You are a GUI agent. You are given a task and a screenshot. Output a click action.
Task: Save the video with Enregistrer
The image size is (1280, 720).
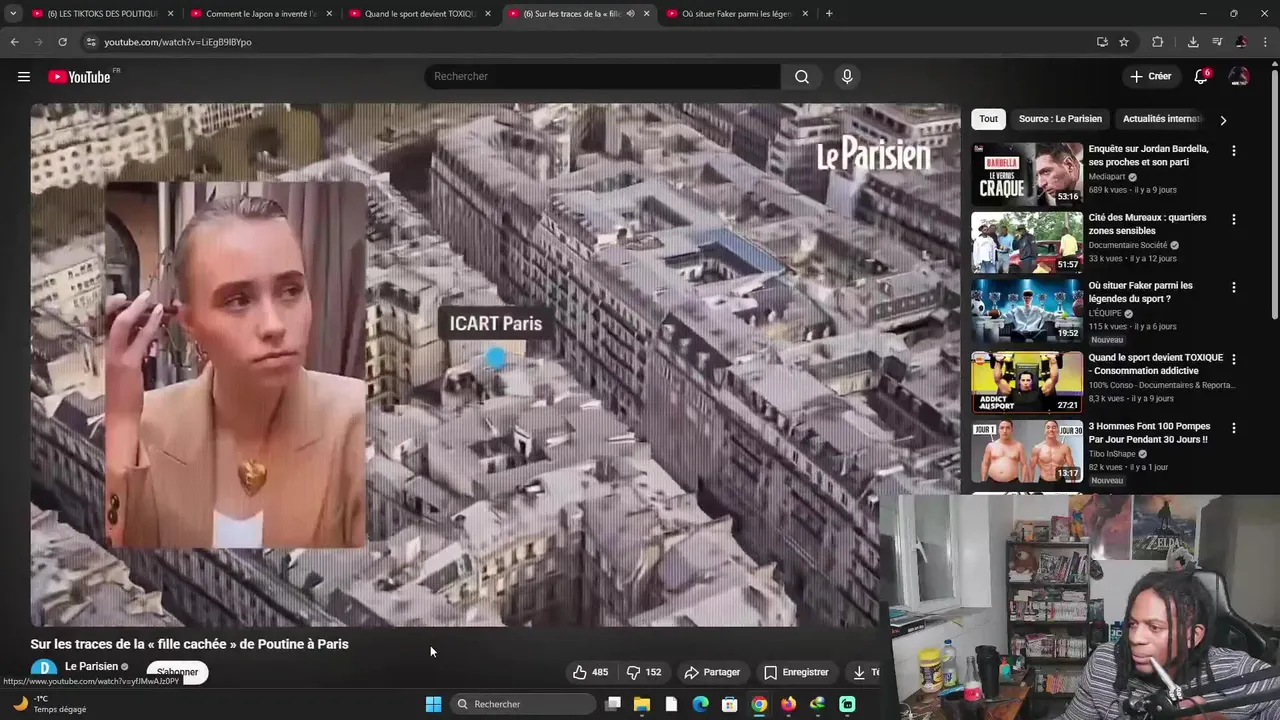click(797, 672)
